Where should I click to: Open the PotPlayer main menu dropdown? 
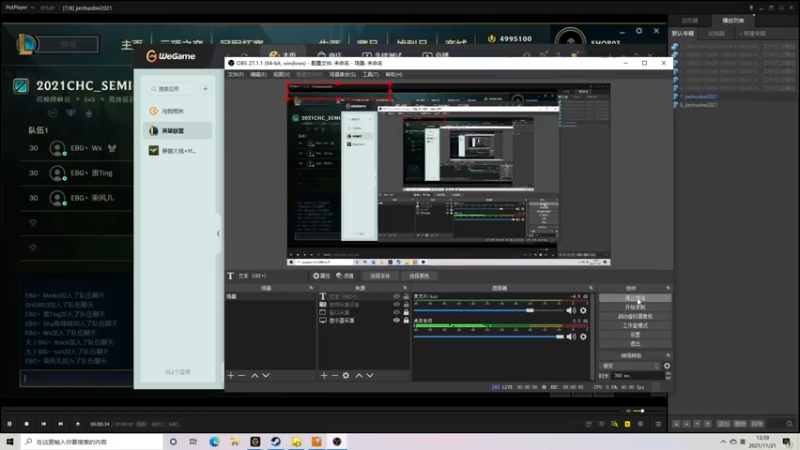(19, 8)
